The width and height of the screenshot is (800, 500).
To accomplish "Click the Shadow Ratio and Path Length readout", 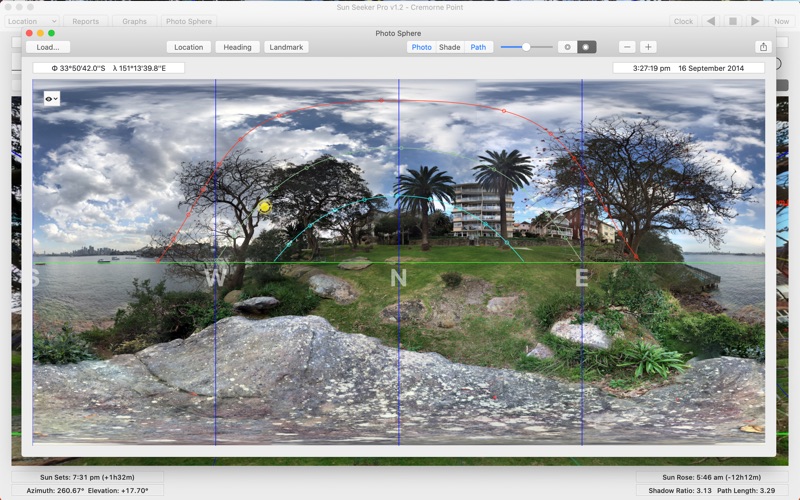I will (711, 490).
